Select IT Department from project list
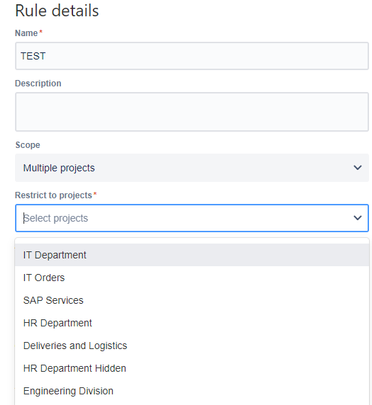This screenshot has height=405, width=372. coord(192,255)
